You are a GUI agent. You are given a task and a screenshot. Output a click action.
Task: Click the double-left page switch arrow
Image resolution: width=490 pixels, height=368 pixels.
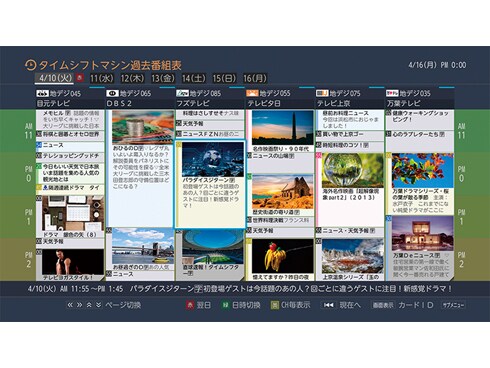70,305
